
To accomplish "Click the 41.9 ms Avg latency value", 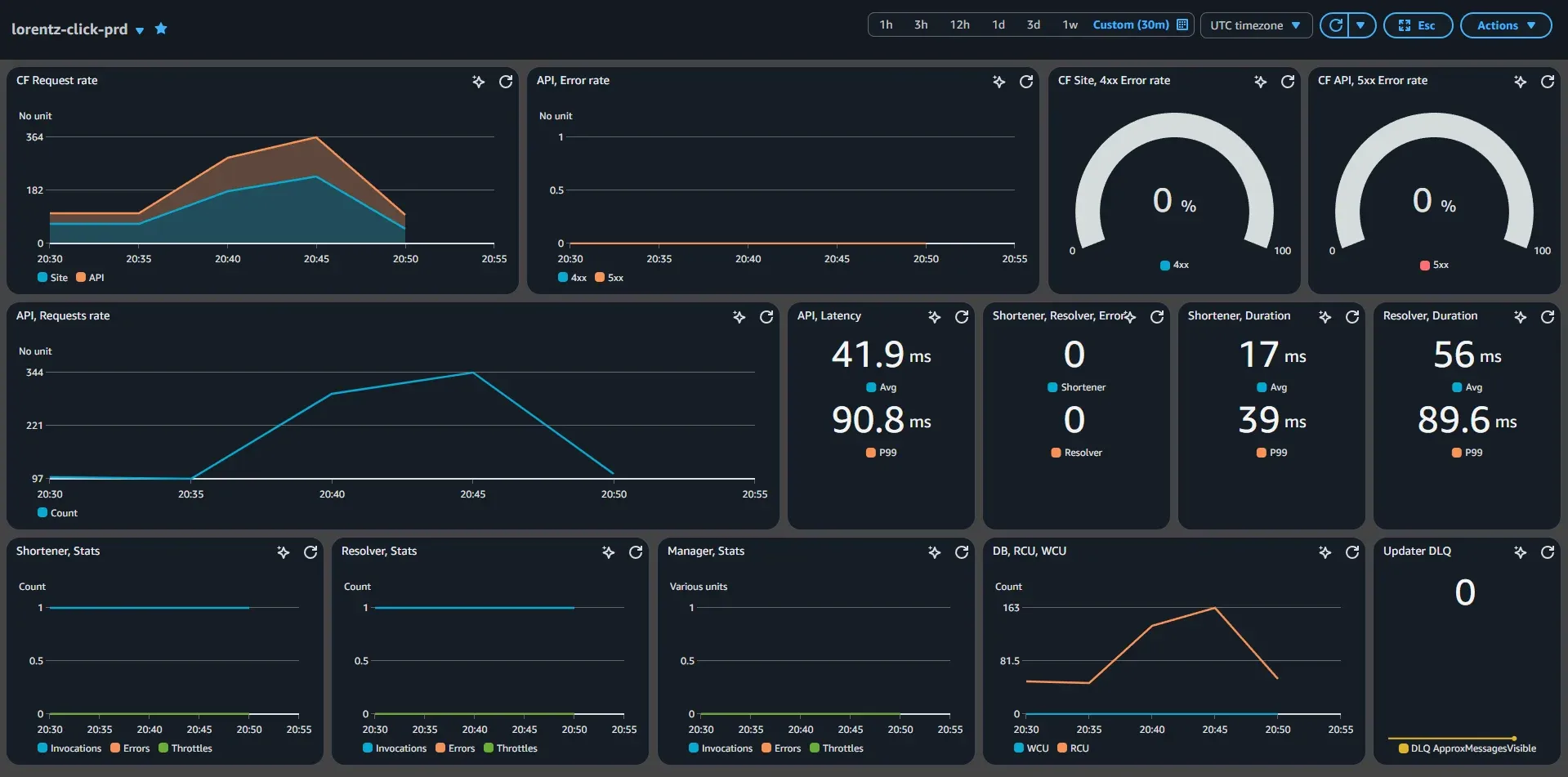I will pos(881,355).
